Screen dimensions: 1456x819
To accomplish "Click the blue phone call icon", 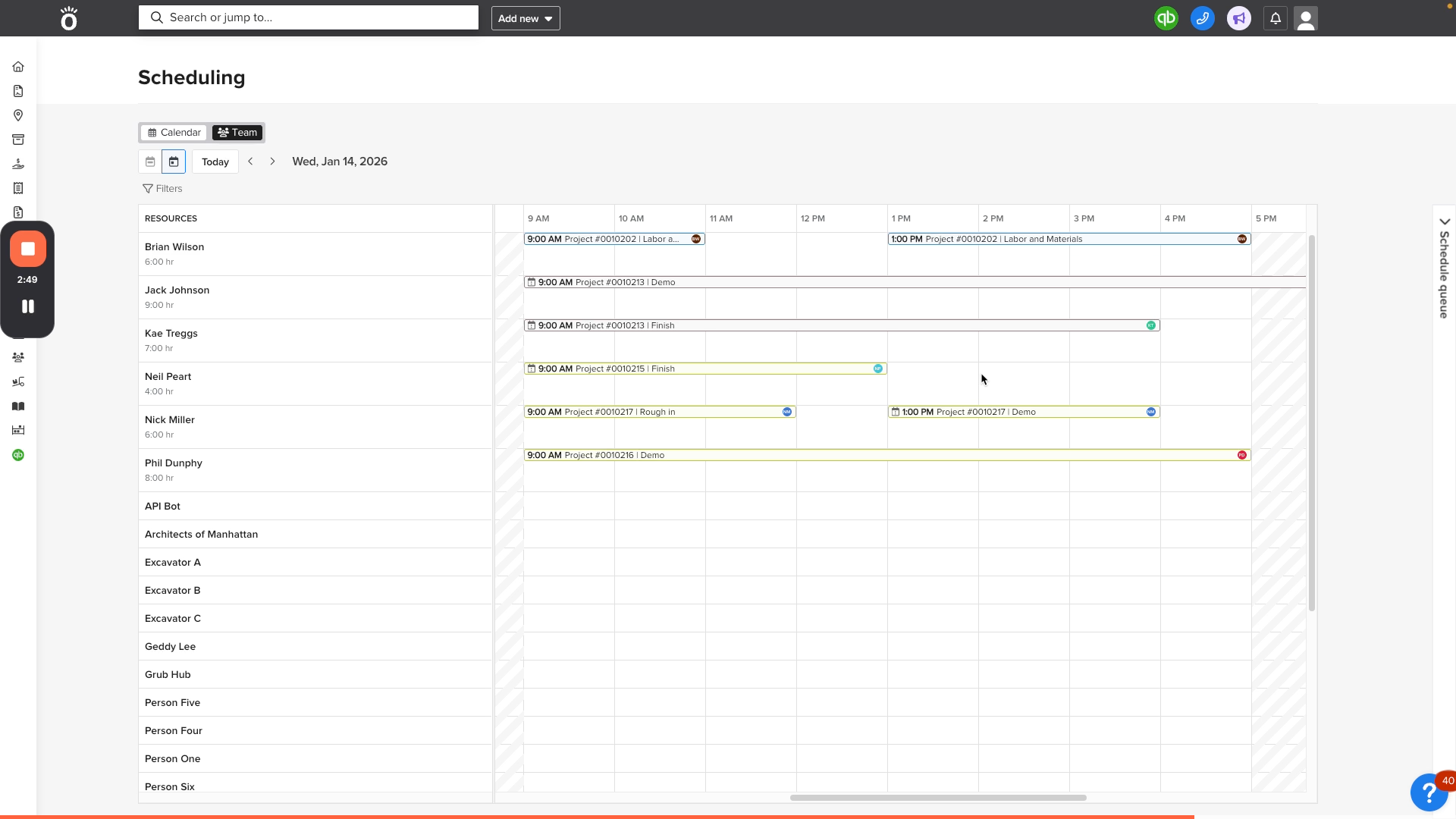I will (x=1202, y=18).
